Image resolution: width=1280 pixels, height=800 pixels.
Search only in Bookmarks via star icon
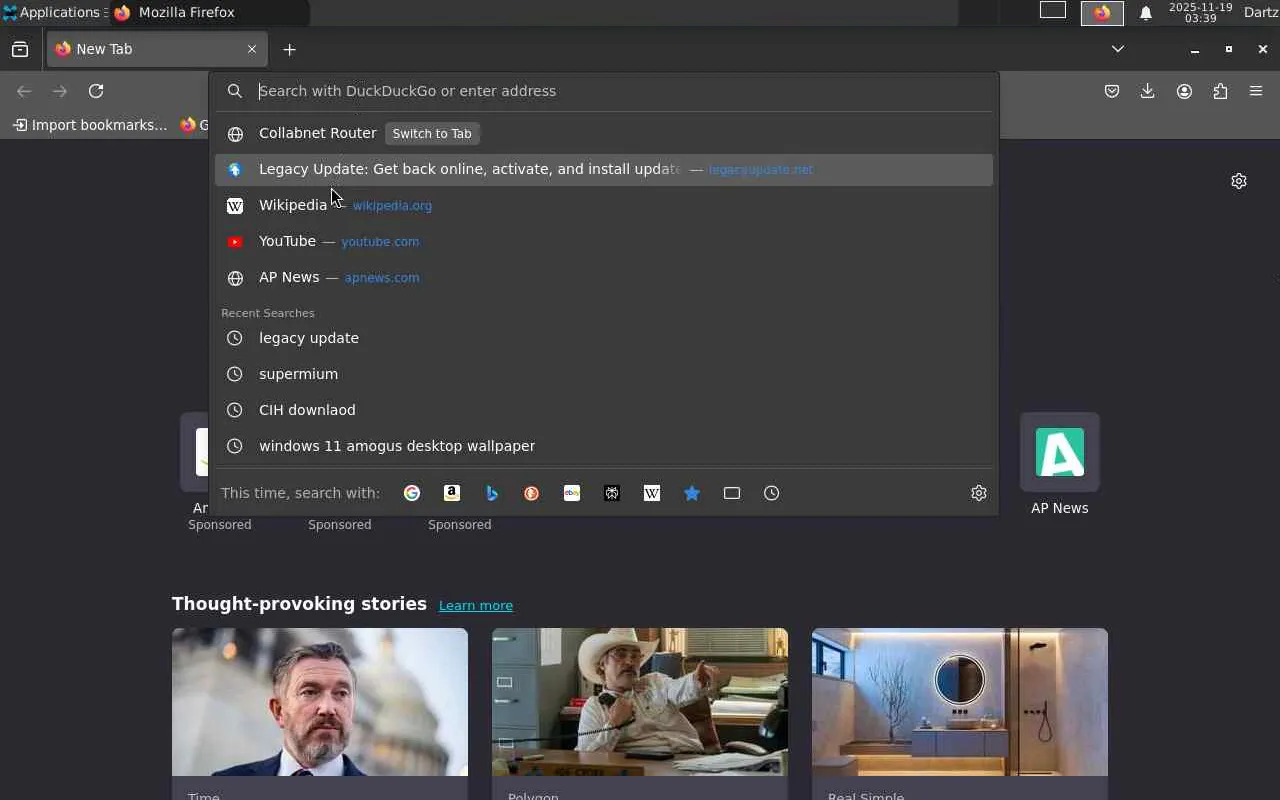click(x=692, y=493)
